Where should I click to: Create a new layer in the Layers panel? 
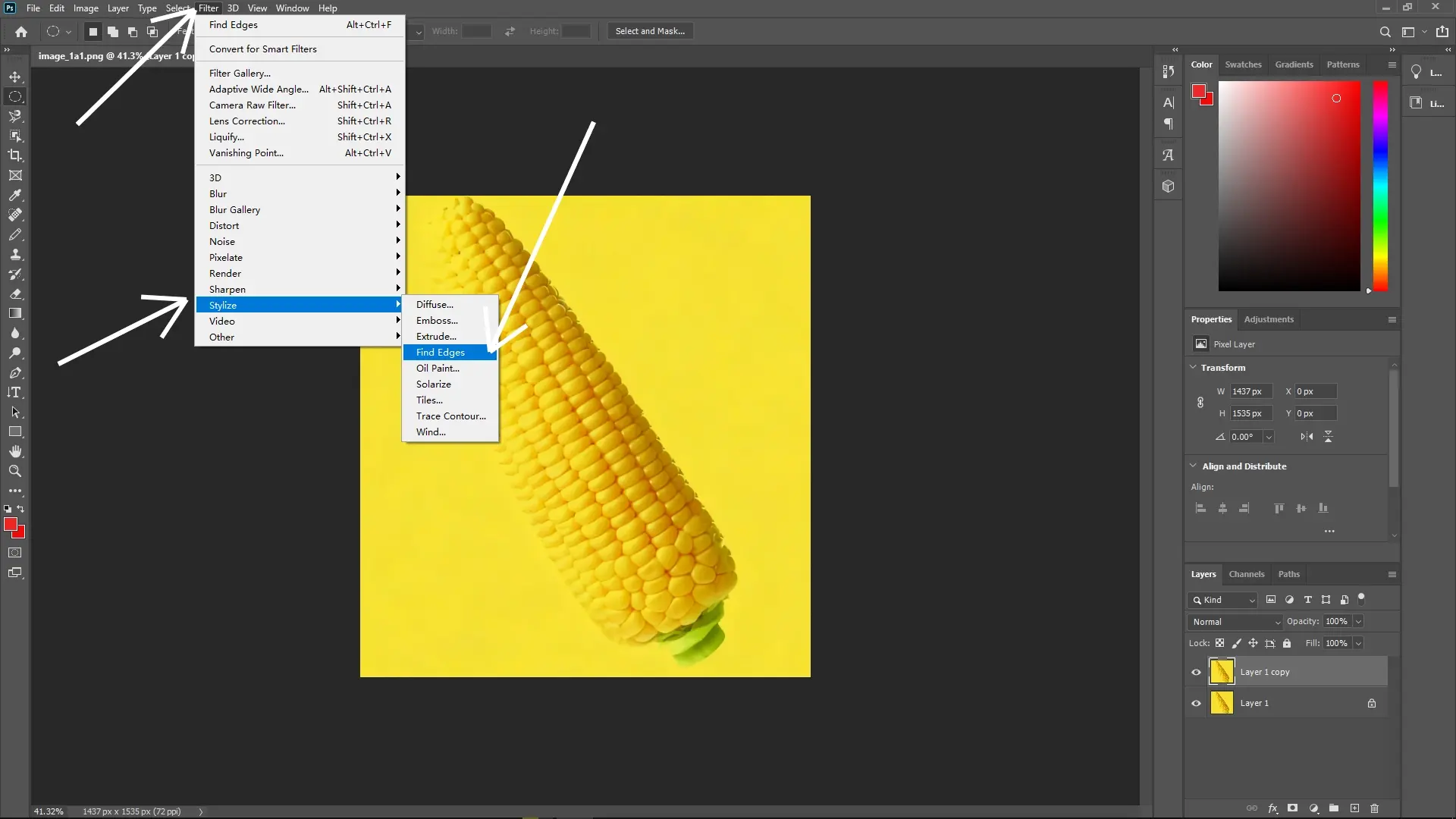click(1354, 808)
